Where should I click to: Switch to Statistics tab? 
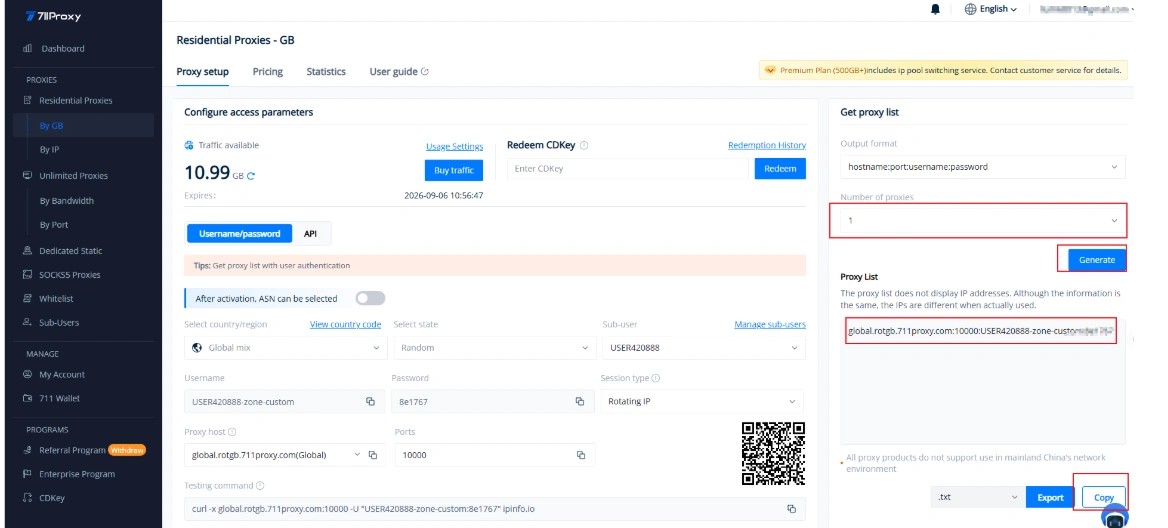click(326, 71)
